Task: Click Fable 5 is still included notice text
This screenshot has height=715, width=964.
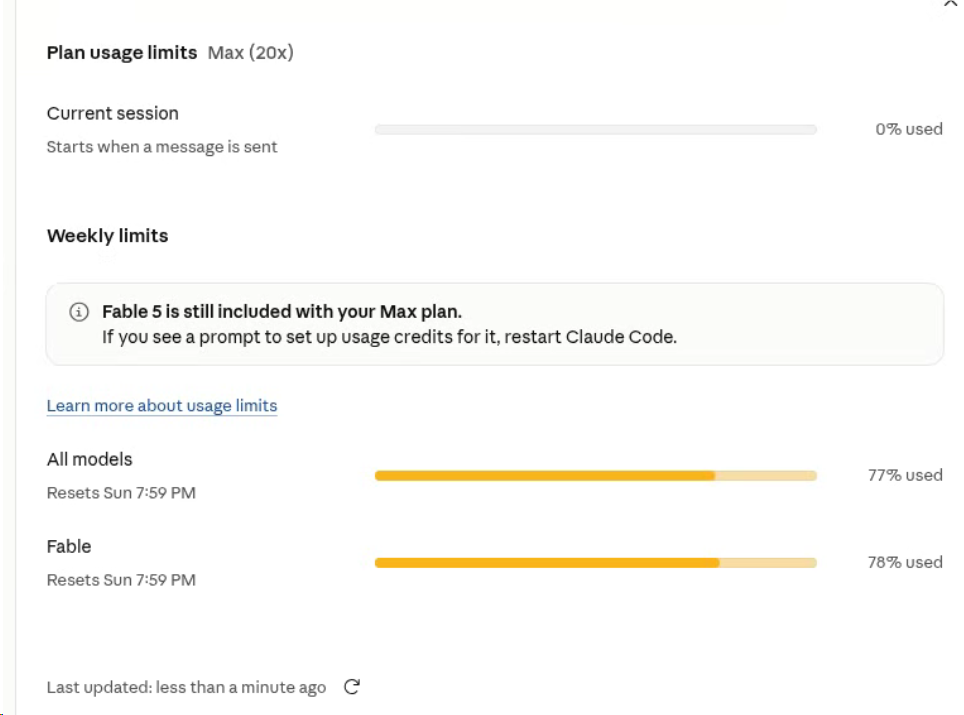Action: coord(282,312)
